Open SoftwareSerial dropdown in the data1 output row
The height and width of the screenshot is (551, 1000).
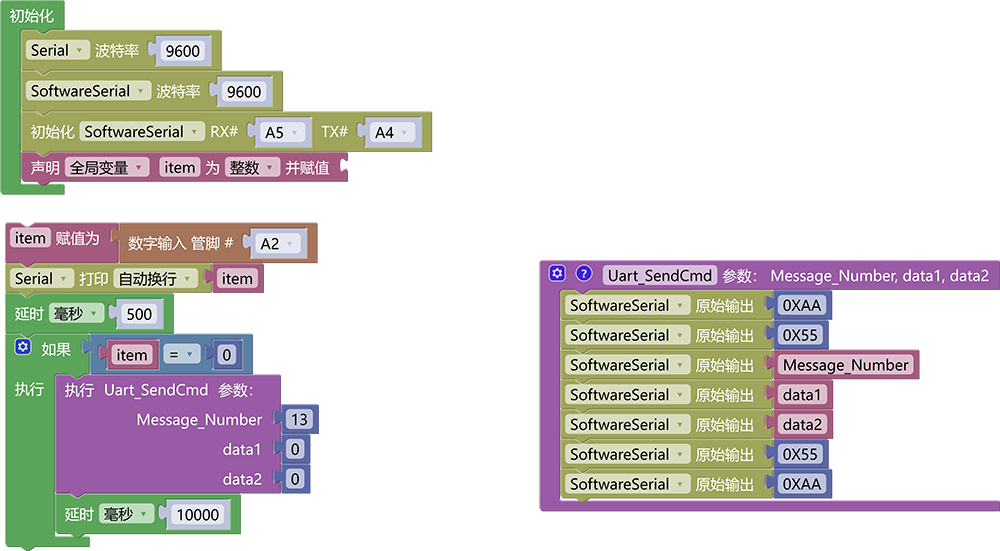click(x=628, y=395)
